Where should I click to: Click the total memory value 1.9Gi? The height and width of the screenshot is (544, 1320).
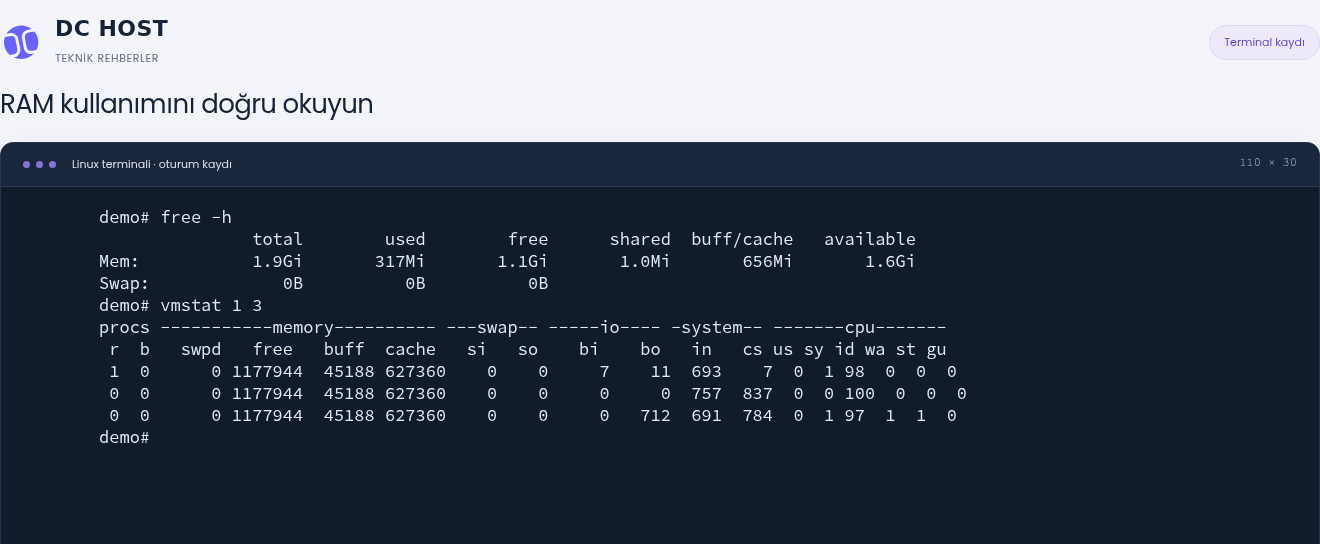278,261
